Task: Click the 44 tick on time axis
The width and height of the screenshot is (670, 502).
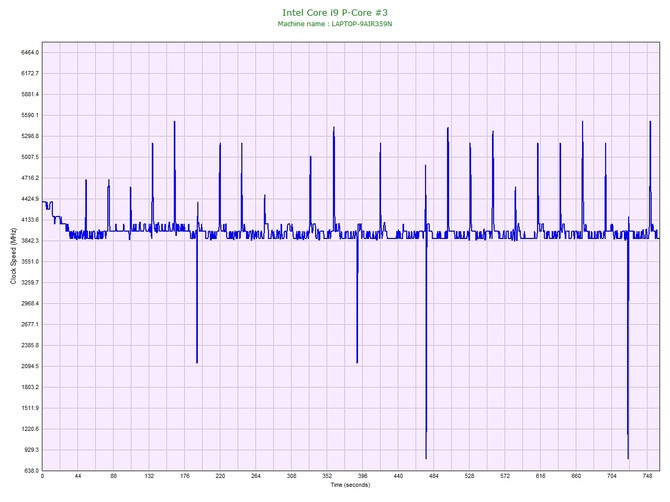Action: (78, 476)
